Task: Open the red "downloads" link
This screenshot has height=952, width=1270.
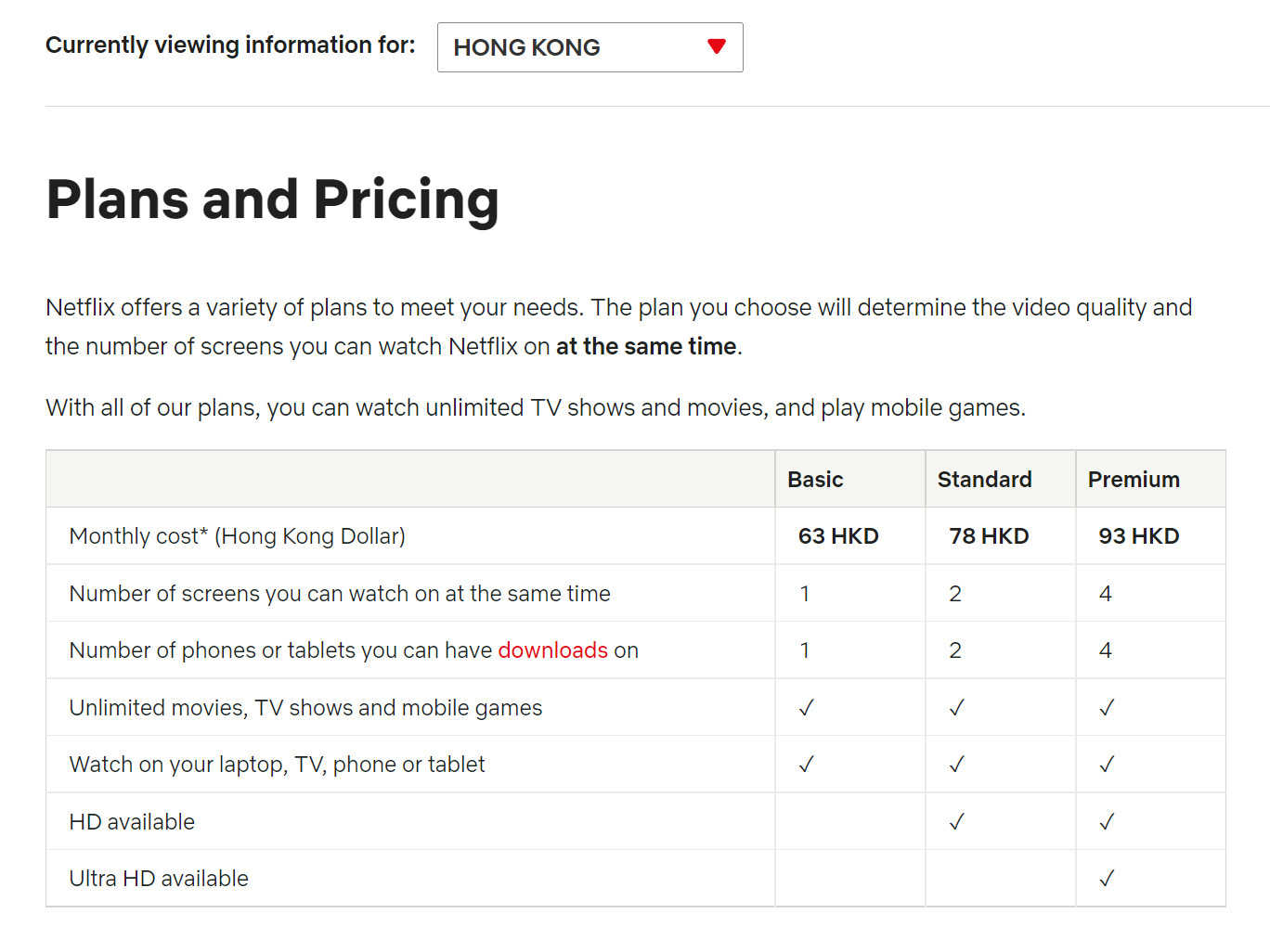Action: tap(552, 650)
